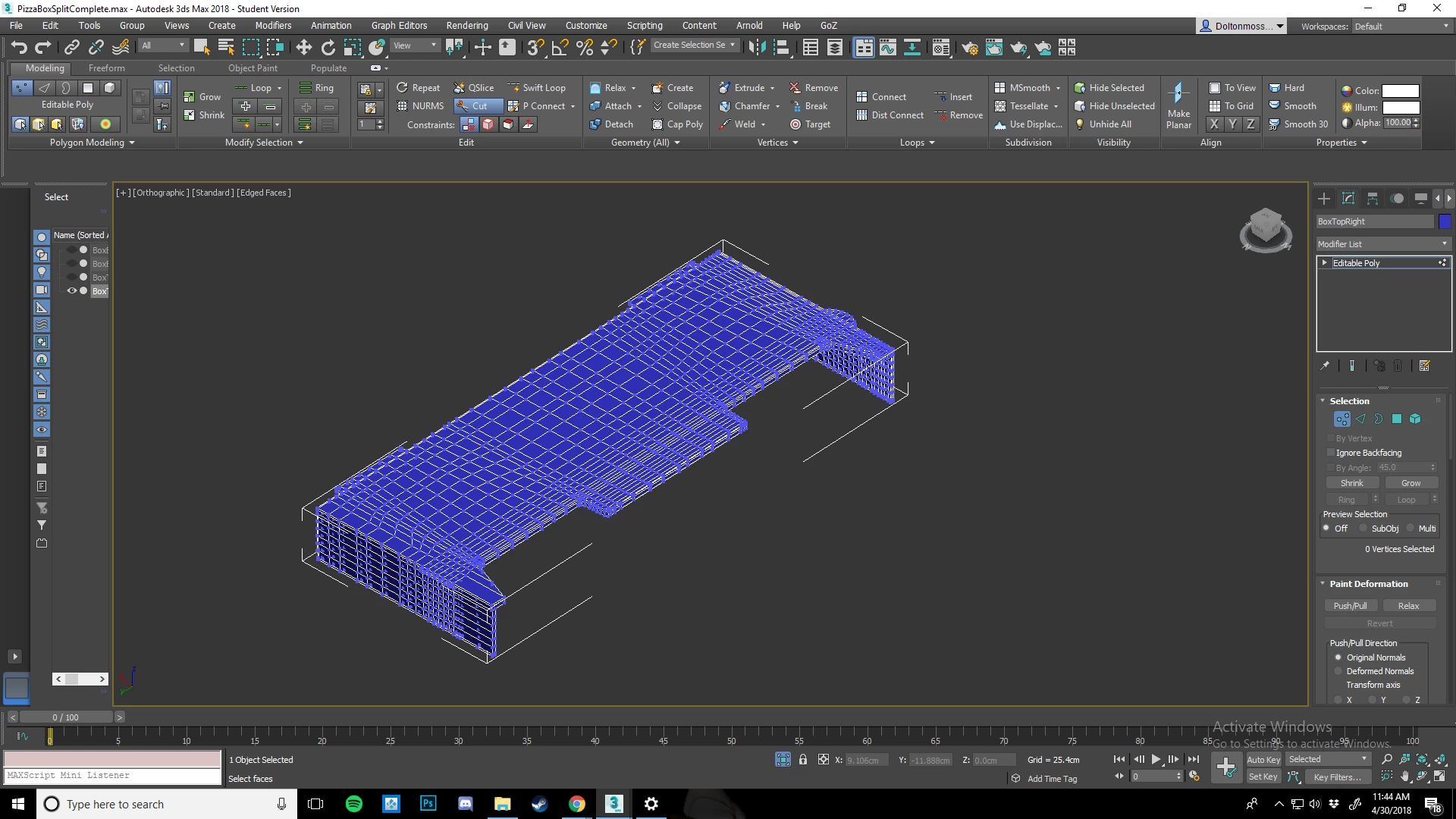Enable Ignore Backfacing checkbox
The width and height of the screenshot is (1456, 819).
(1331, 453)
